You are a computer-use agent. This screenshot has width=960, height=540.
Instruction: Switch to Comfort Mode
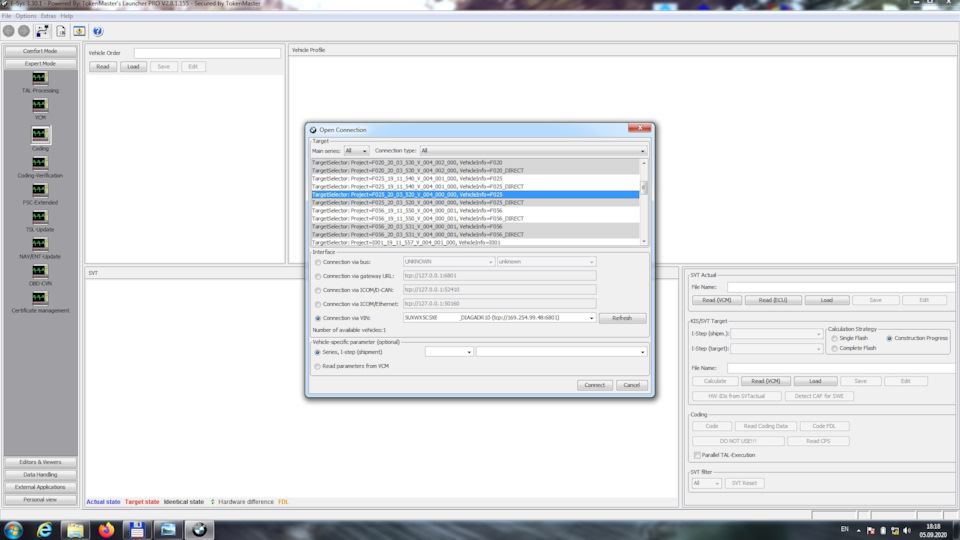40,51
